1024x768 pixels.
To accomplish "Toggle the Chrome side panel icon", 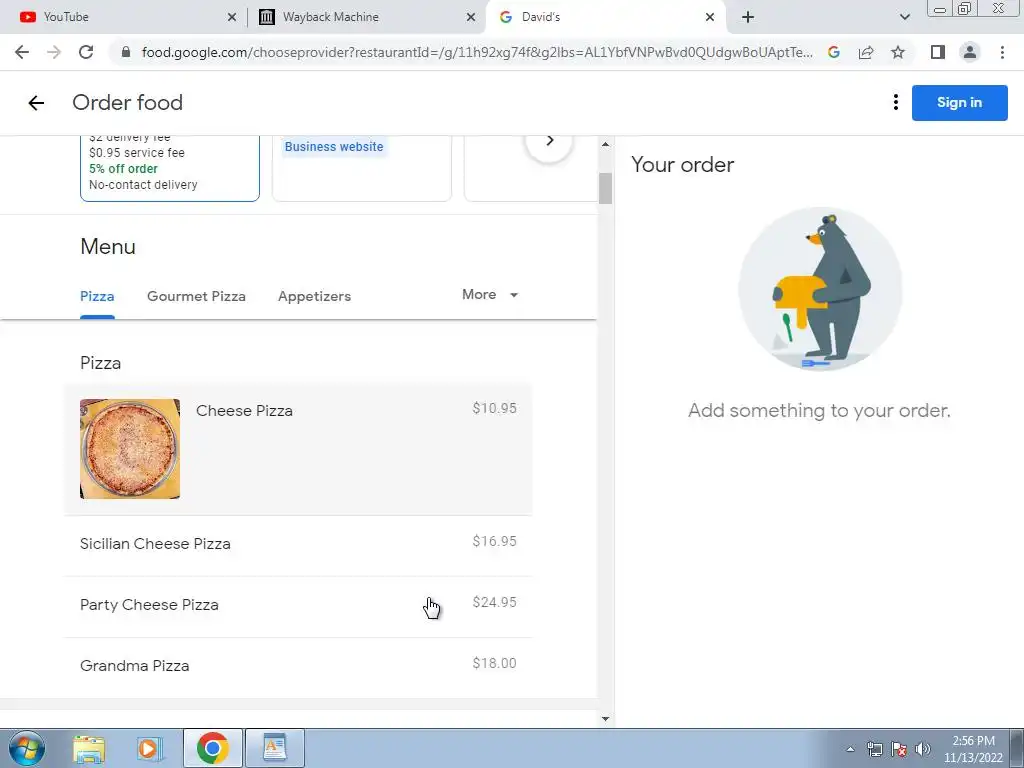I will [938, 52].
